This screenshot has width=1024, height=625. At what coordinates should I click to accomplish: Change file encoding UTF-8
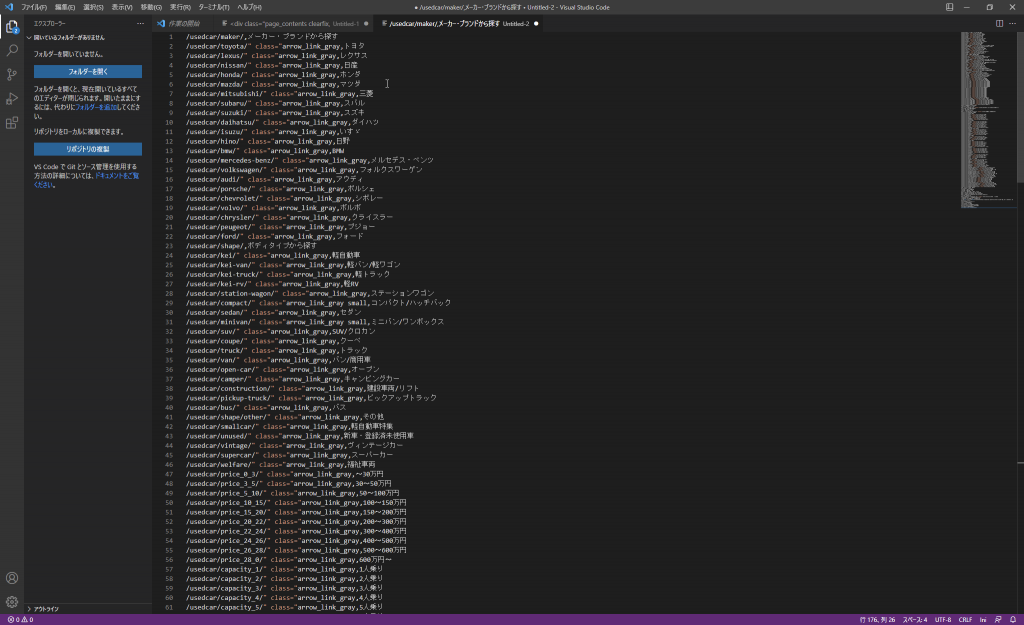tap(943, 620)
